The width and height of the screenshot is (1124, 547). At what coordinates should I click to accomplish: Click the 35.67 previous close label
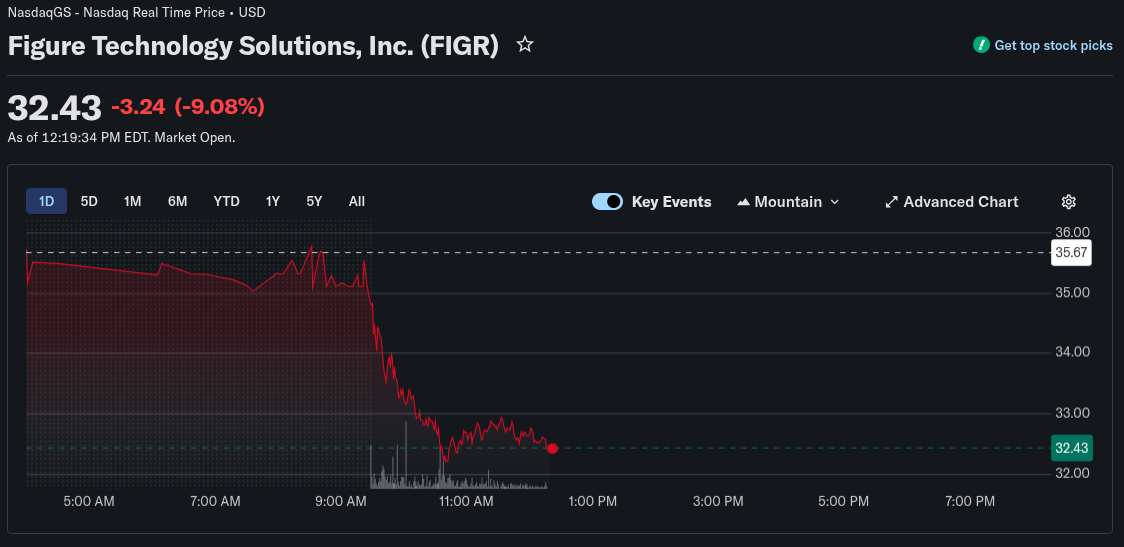pos(1071,252)
